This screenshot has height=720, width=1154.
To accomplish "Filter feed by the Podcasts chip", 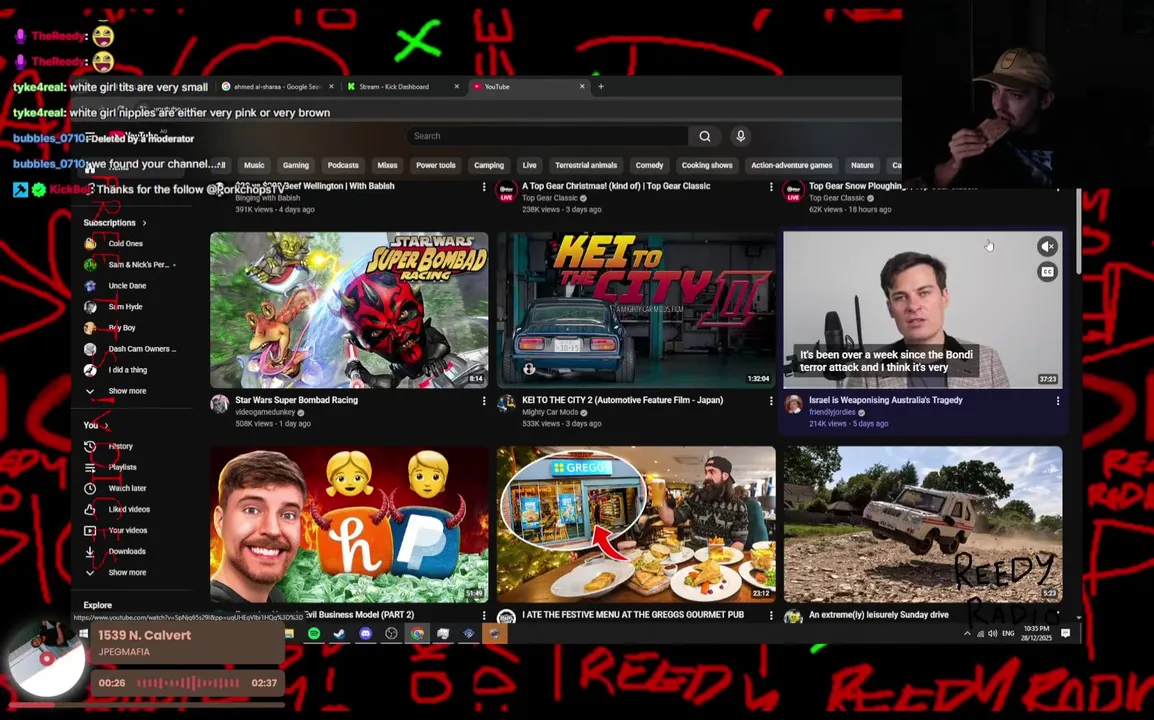I will [343, 166].
